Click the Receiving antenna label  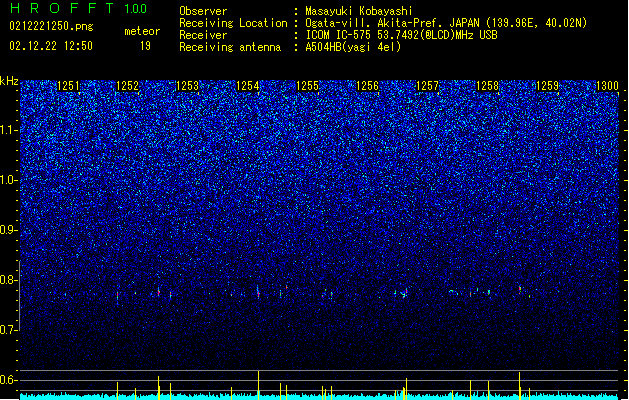tap(230, 47)
